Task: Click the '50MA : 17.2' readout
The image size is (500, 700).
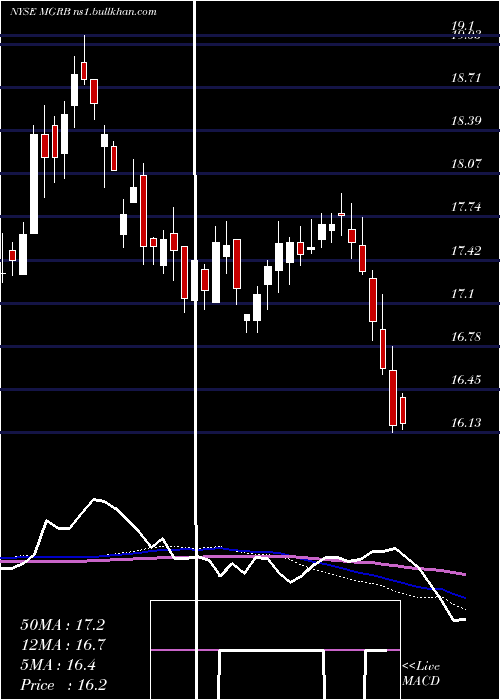Action: pos(62,625)
